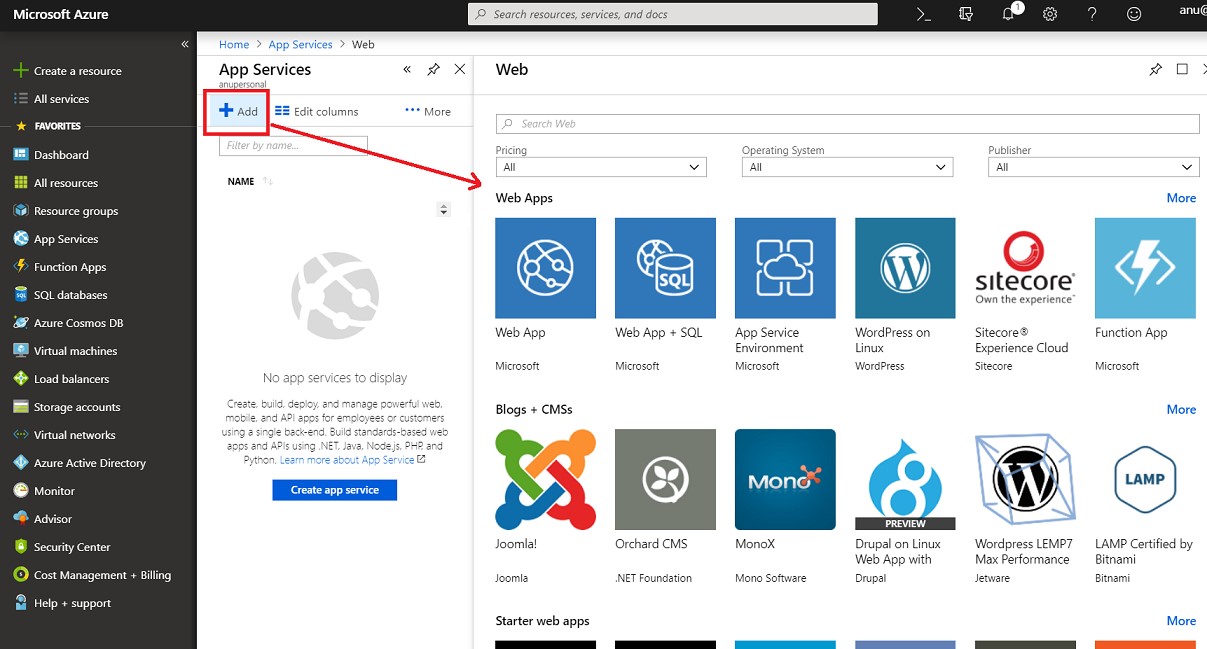Open directory and subscription filter icon
The width and height of the screenshot is (1207, 649).
coord(966,14)
